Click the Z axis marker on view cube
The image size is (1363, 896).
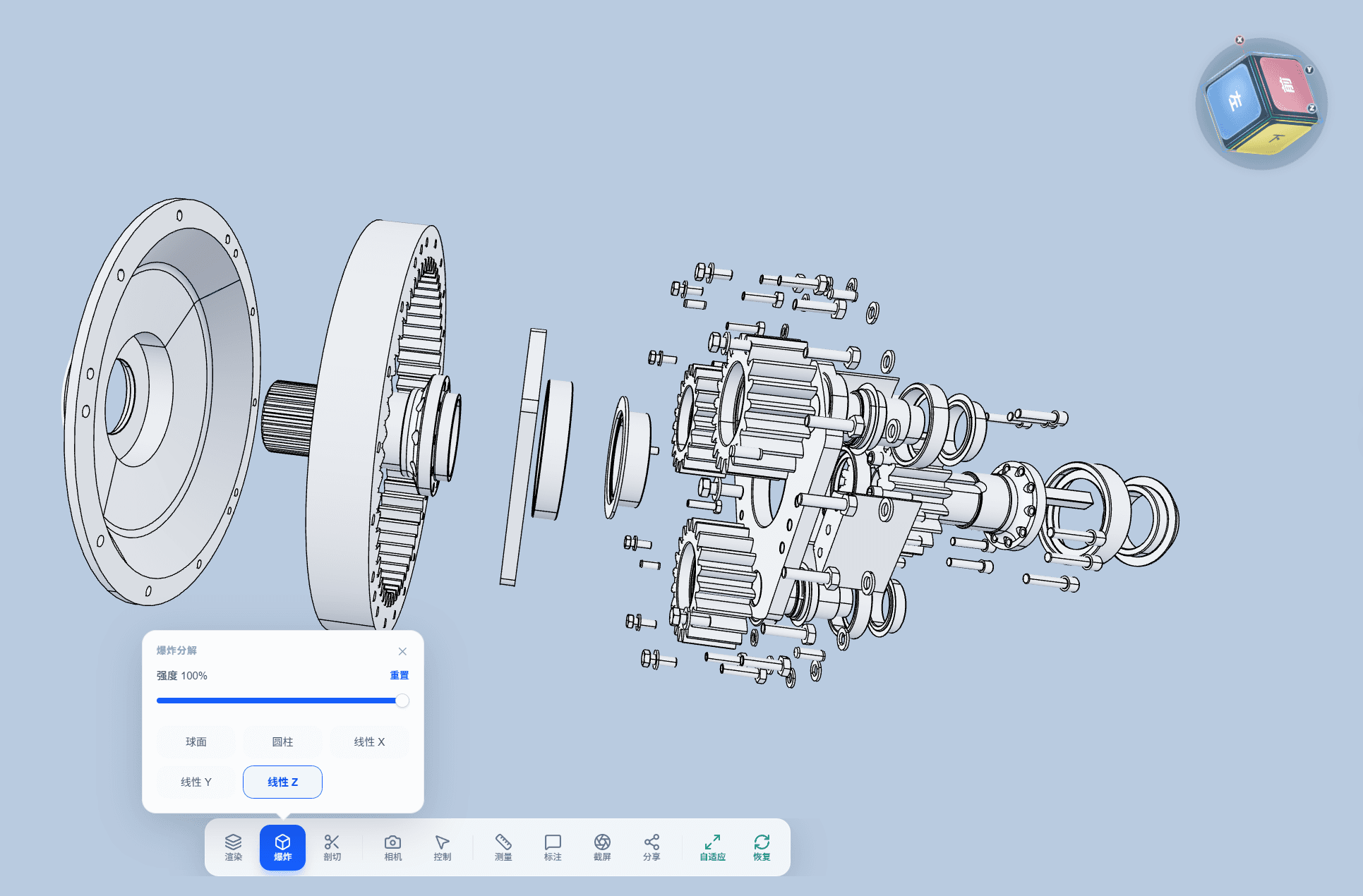tap(1311, 109)
